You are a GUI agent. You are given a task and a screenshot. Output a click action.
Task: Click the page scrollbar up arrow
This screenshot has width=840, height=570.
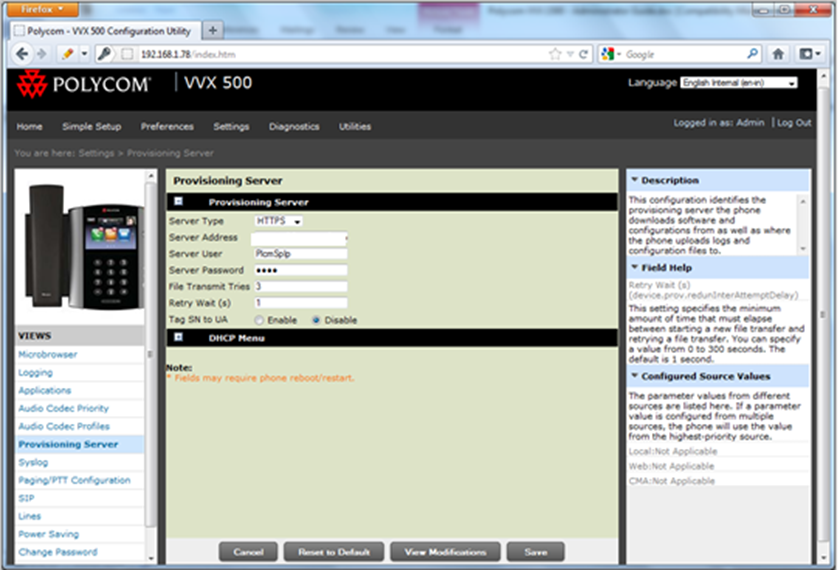824,76
